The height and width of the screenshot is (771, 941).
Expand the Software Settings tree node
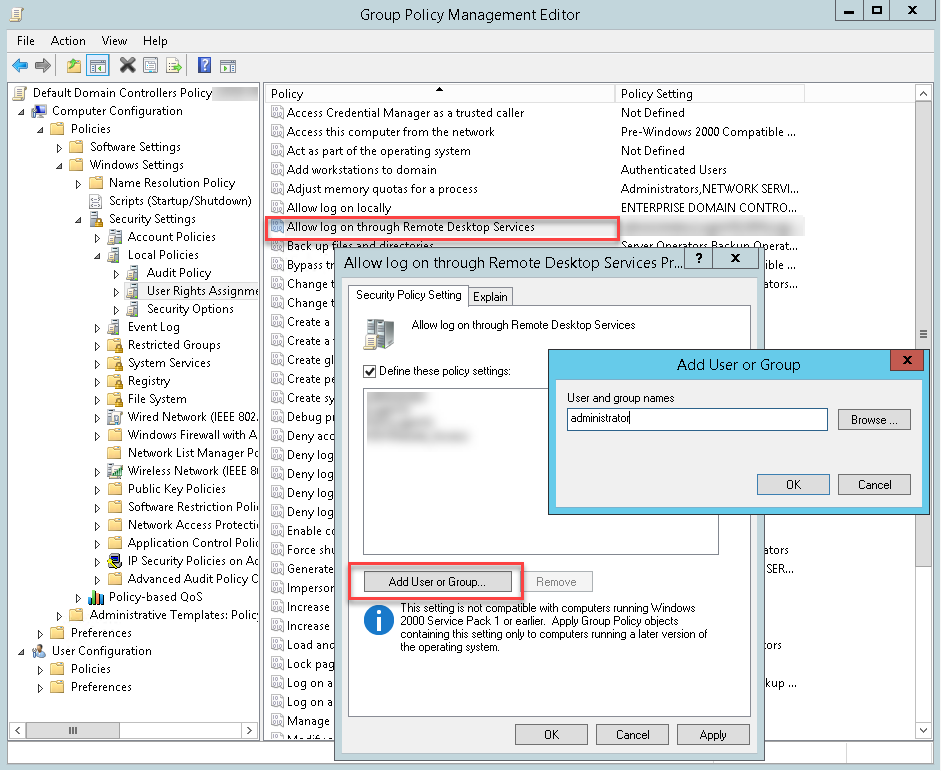(79, 147)
